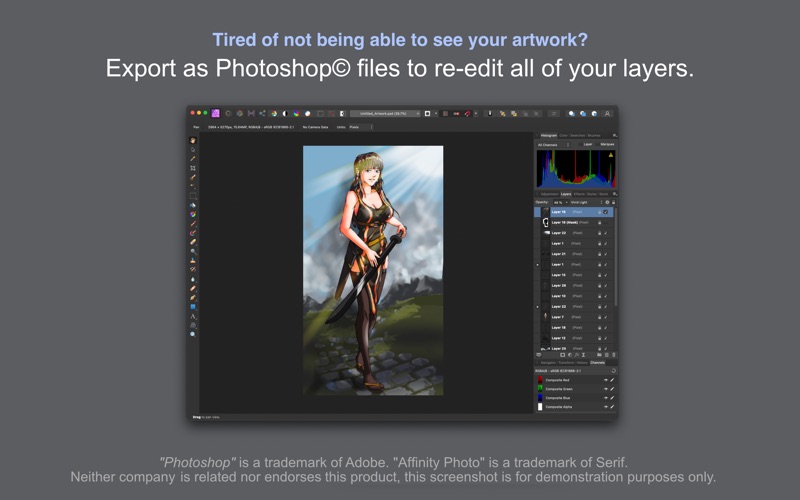Switch to the purple Photo persona
800x500 pixels.
point(215,113)
